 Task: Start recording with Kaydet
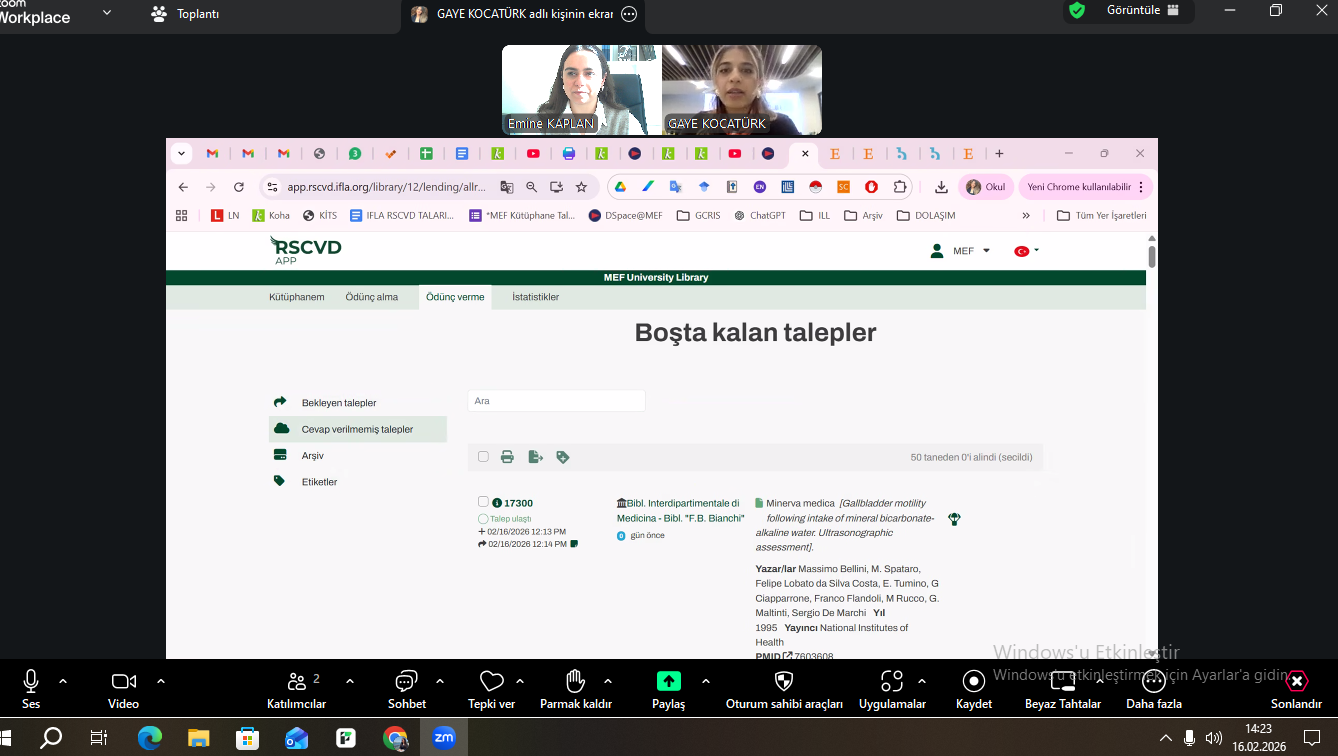coord(973,688)
